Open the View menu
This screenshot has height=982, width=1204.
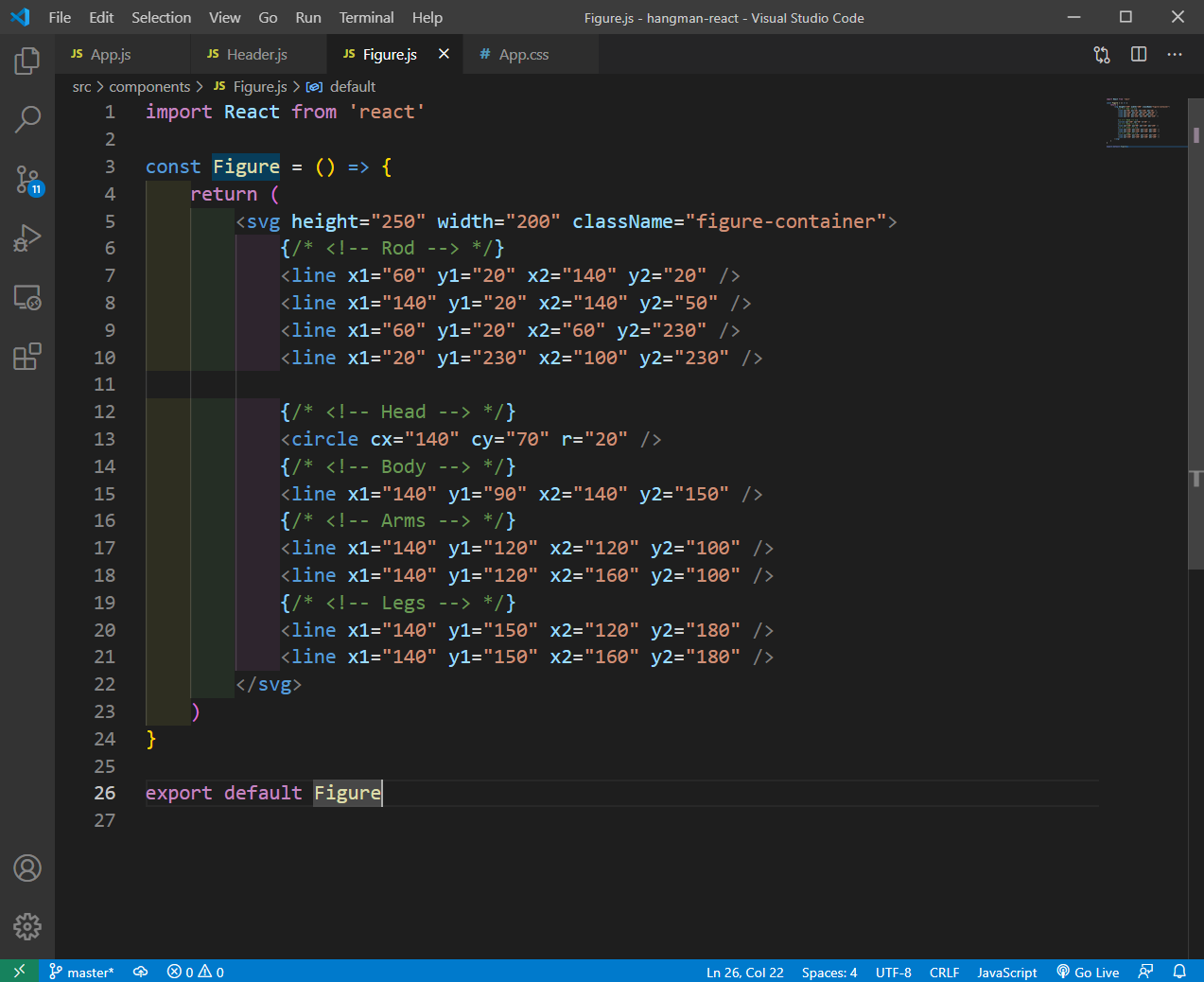224,17
